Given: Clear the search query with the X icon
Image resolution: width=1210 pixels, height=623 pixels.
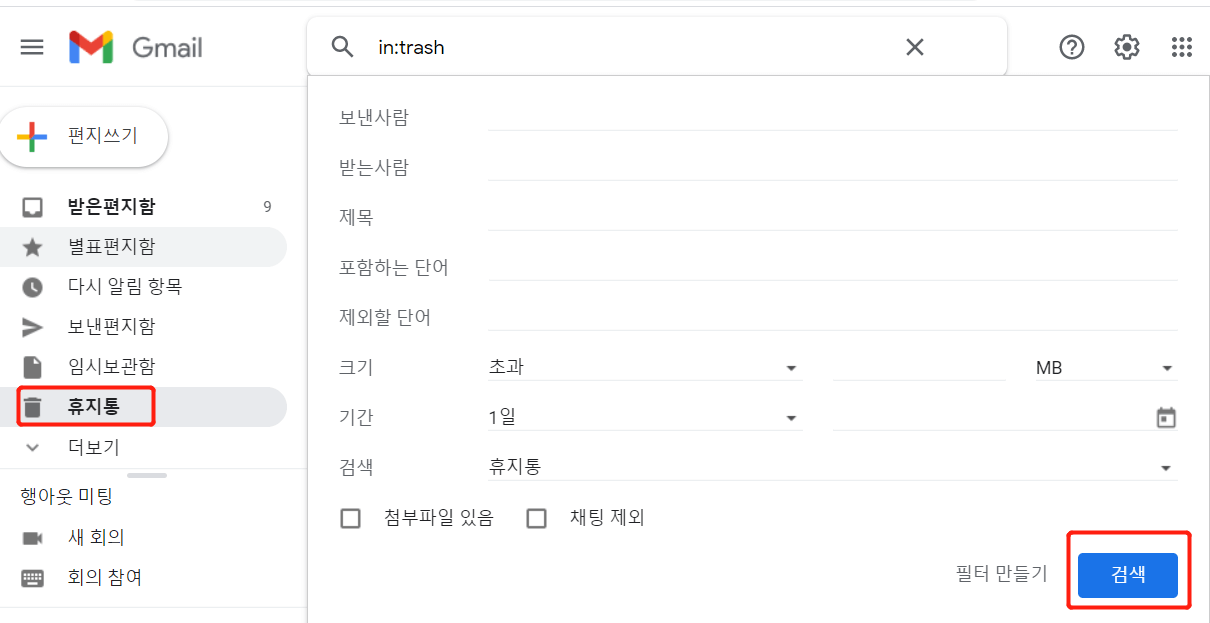Looking at the screenshot, I should pyautogui.click(x=914, y=46).
